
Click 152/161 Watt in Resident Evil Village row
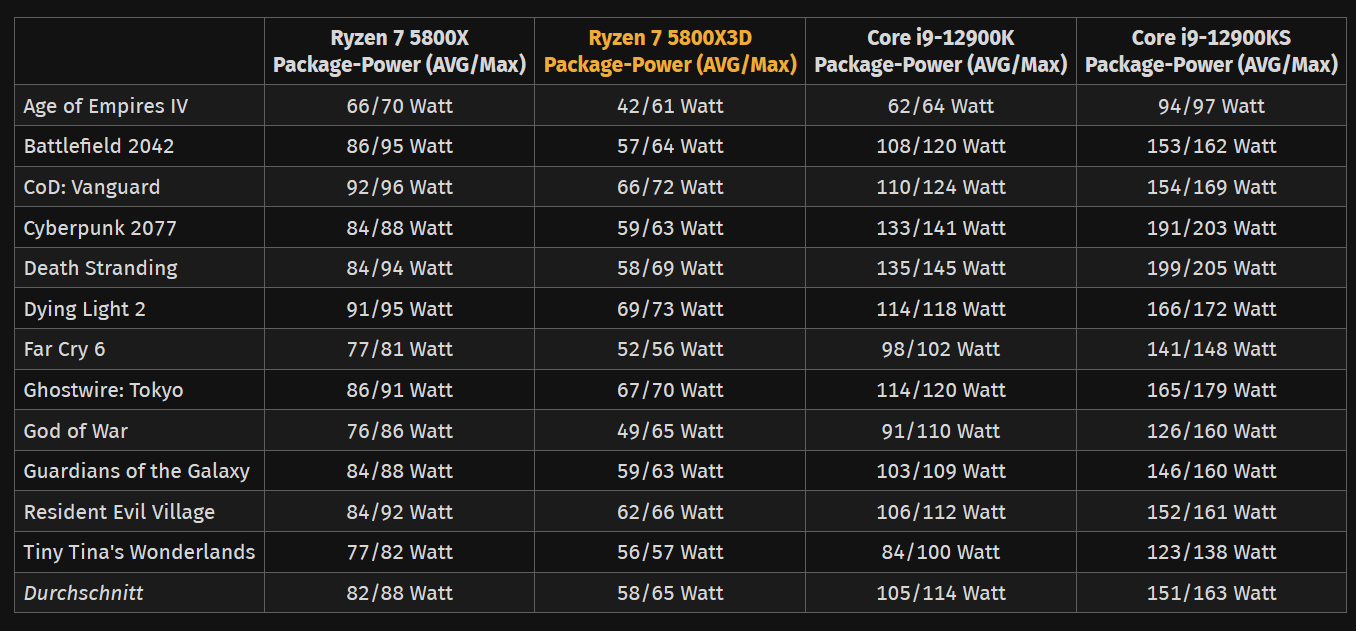pyautogui.click(x=1211, y=512)
